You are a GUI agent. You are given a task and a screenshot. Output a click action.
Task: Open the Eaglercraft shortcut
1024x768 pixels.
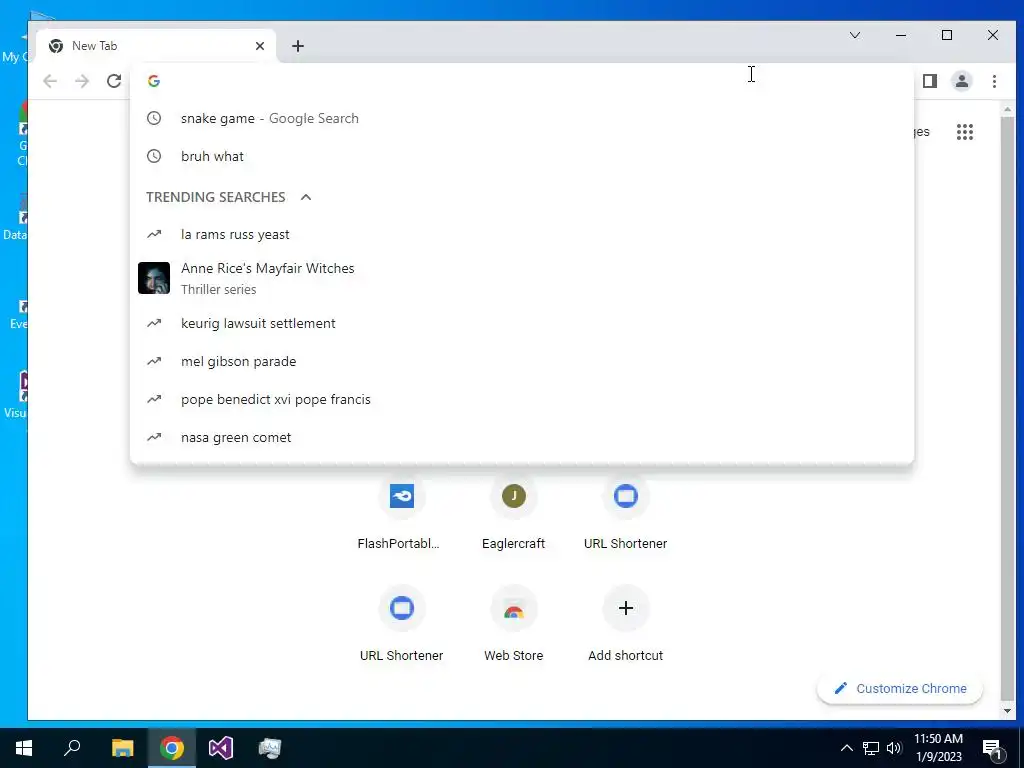(x=513, y=512)
